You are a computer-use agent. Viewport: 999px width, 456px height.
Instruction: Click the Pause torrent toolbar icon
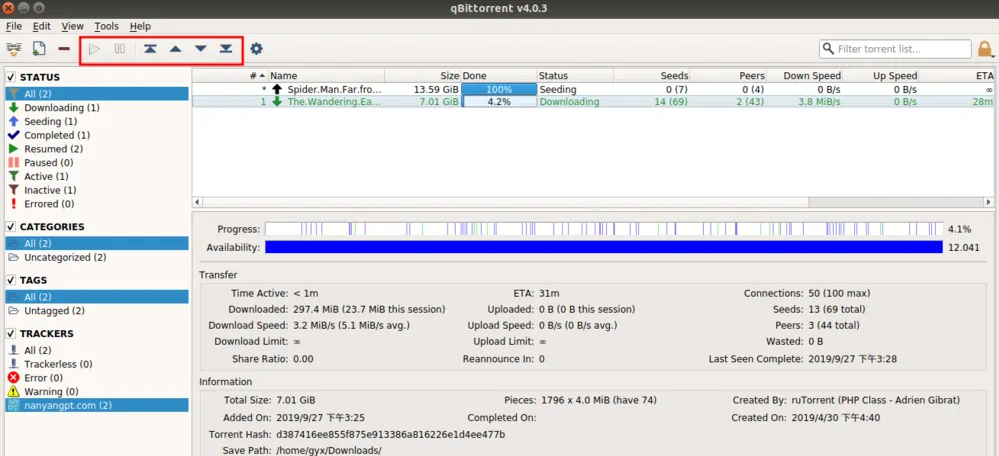(120, 49)
